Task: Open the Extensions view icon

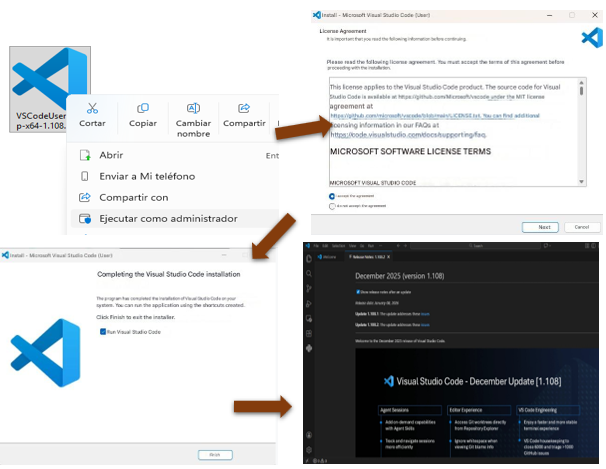Action: [x=309, y=333]
